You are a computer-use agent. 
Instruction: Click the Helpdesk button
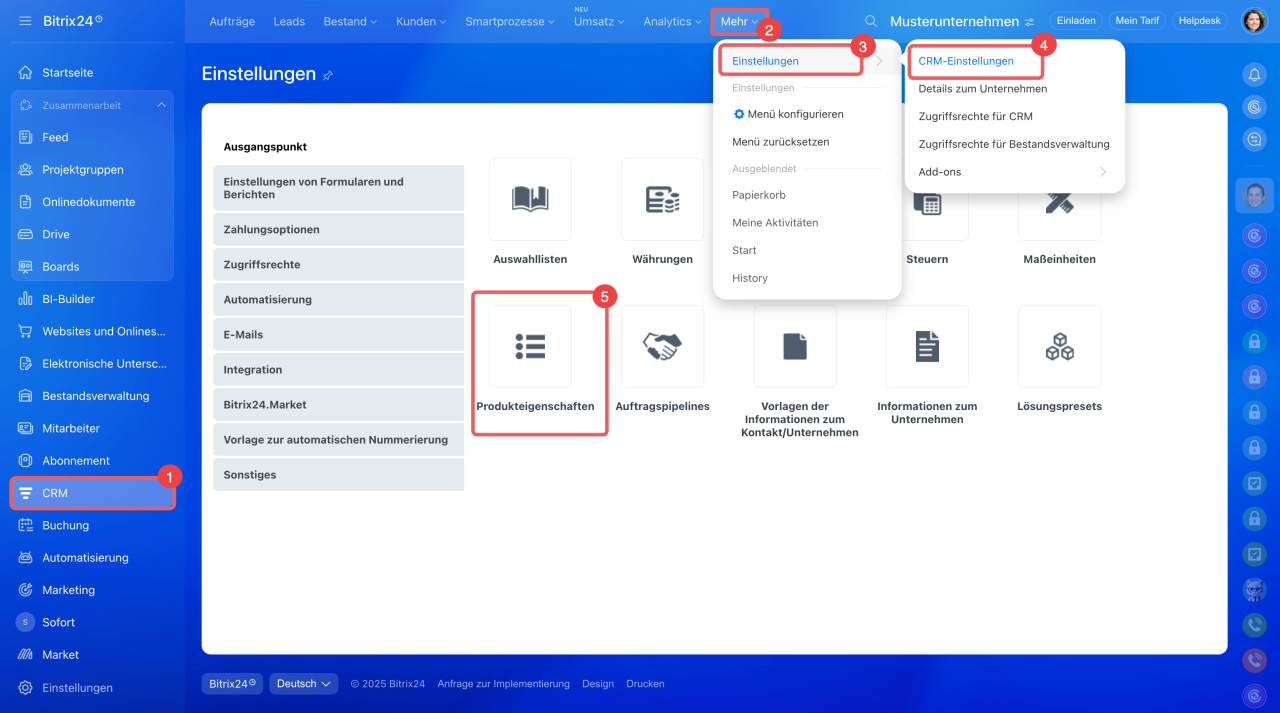click(1201, 21)
